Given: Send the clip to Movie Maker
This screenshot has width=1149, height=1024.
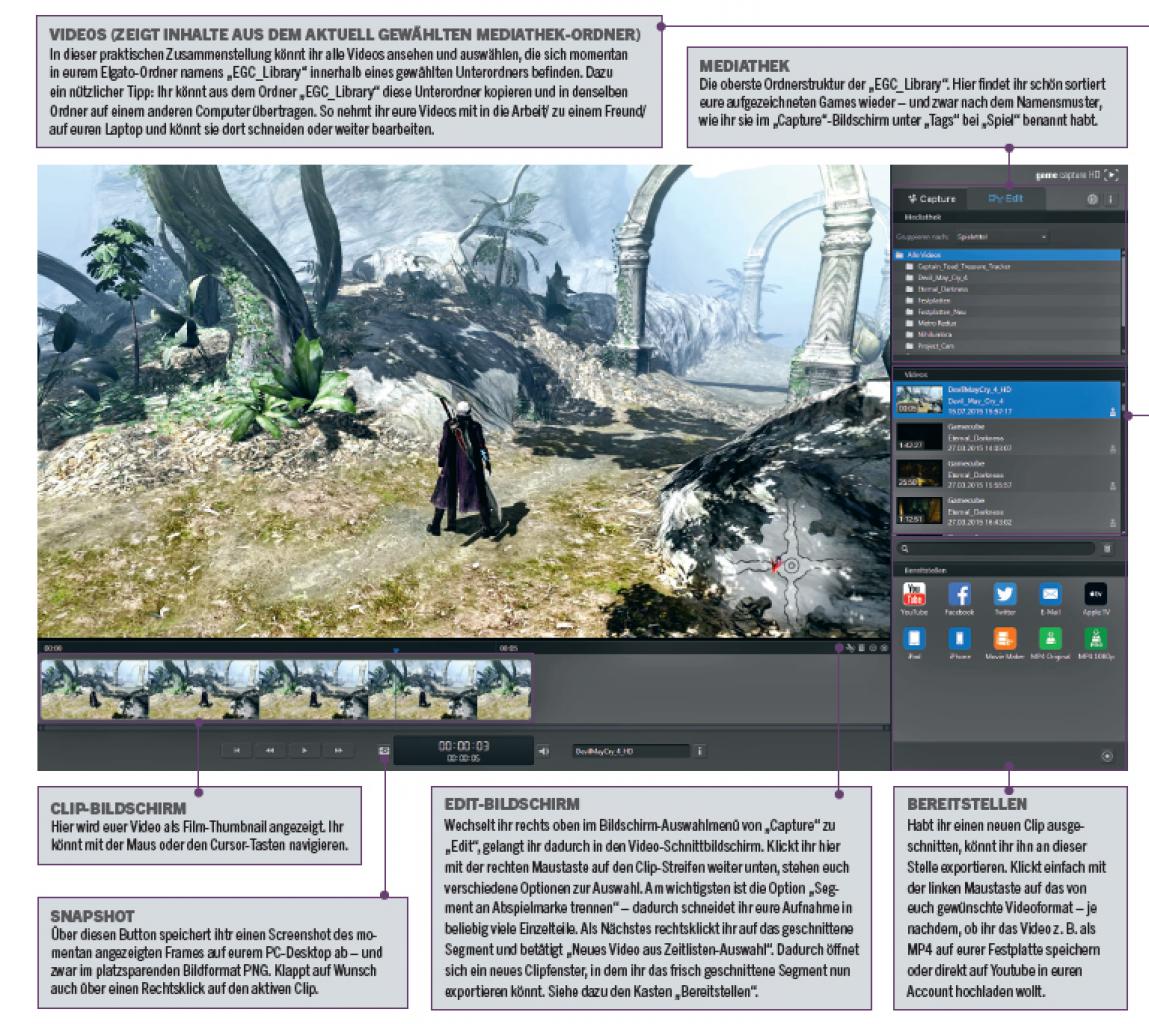Looking at the screenshot, I should pos(1005,638).
